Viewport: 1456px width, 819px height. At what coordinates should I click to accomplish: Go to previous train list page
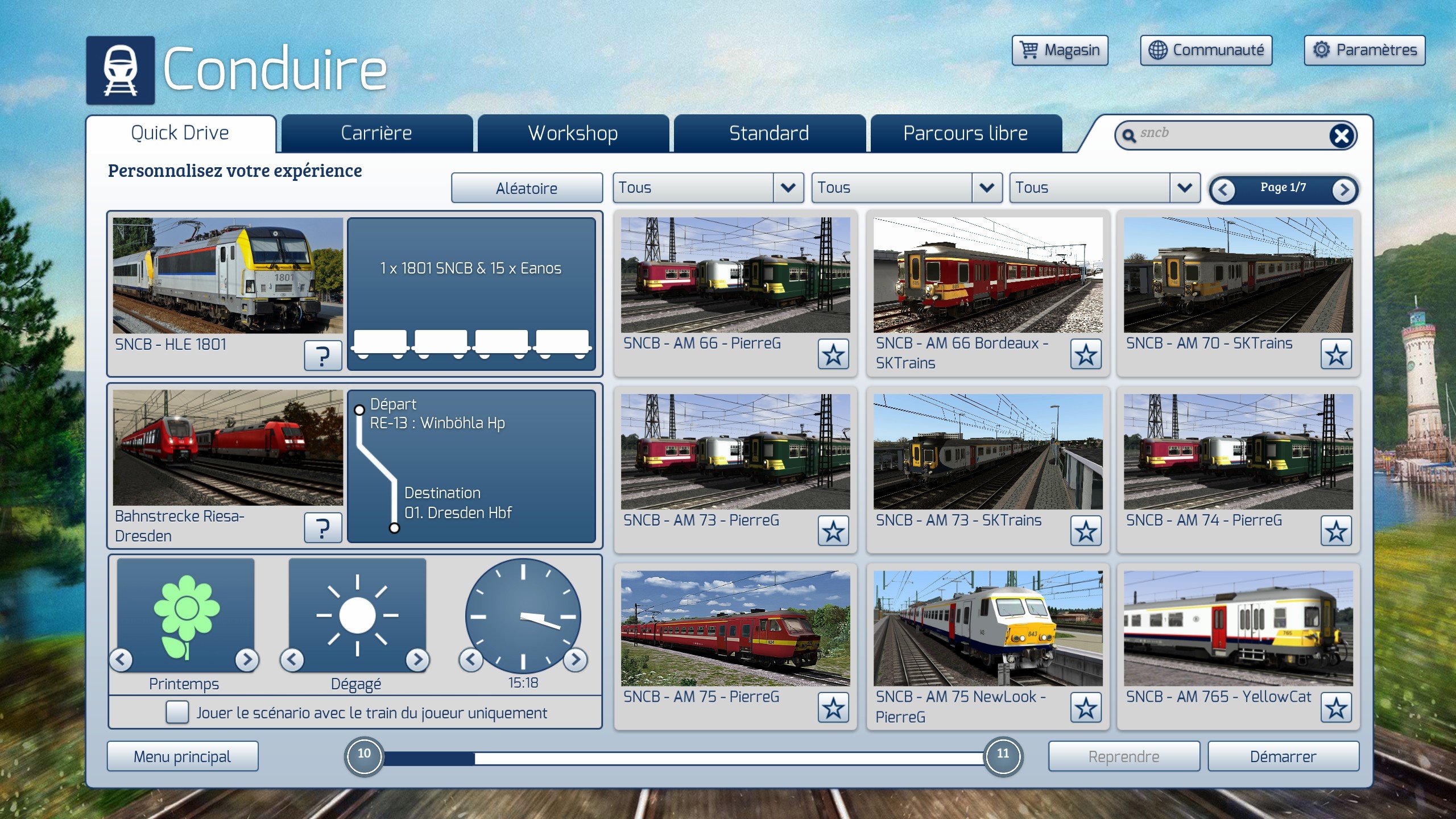click(1224, 189)
